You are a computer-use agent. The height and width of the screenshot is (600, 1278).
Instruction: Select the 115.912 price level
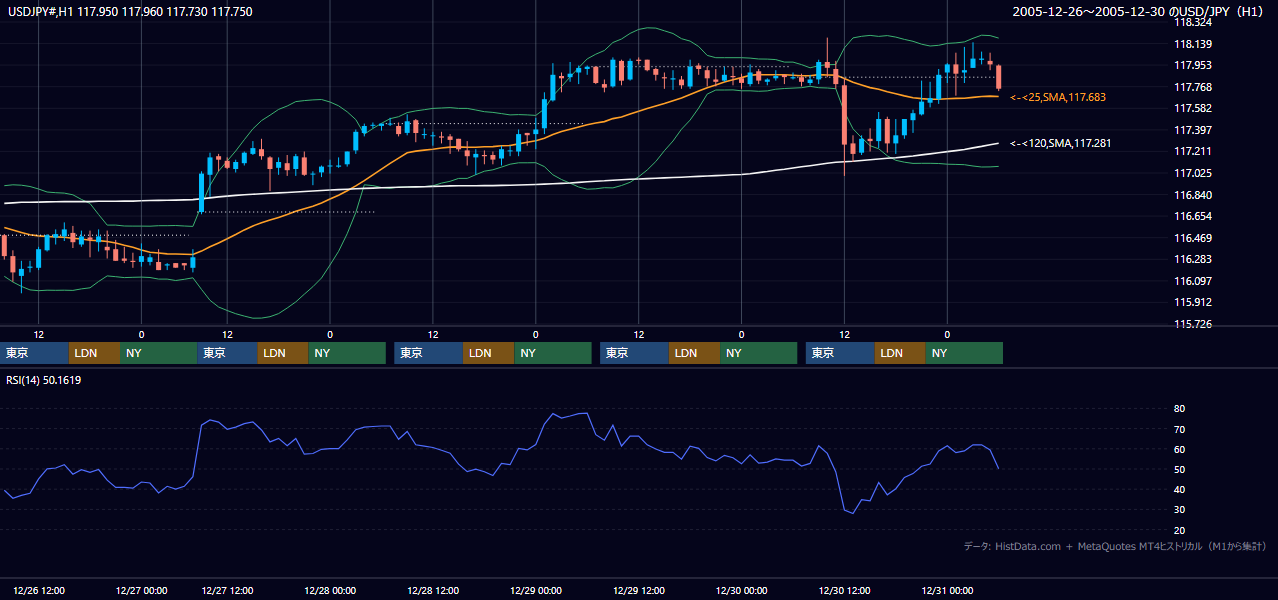pyautogui.click(x=1194, y=302)
